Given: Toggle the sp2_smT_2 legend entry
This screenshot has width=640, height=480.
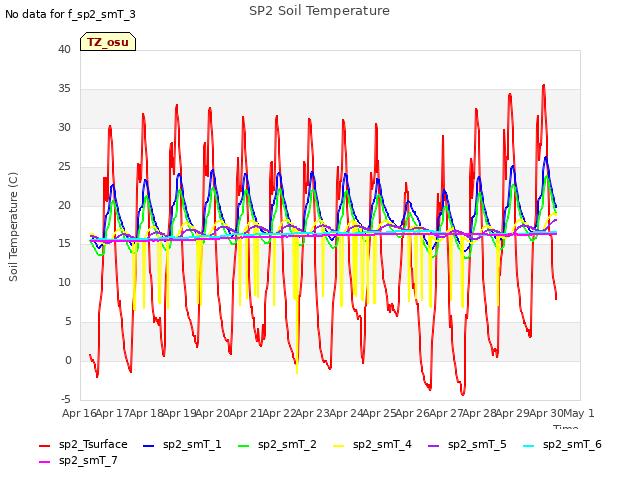Looking at the screenshot, I should (x=277, y=444).
